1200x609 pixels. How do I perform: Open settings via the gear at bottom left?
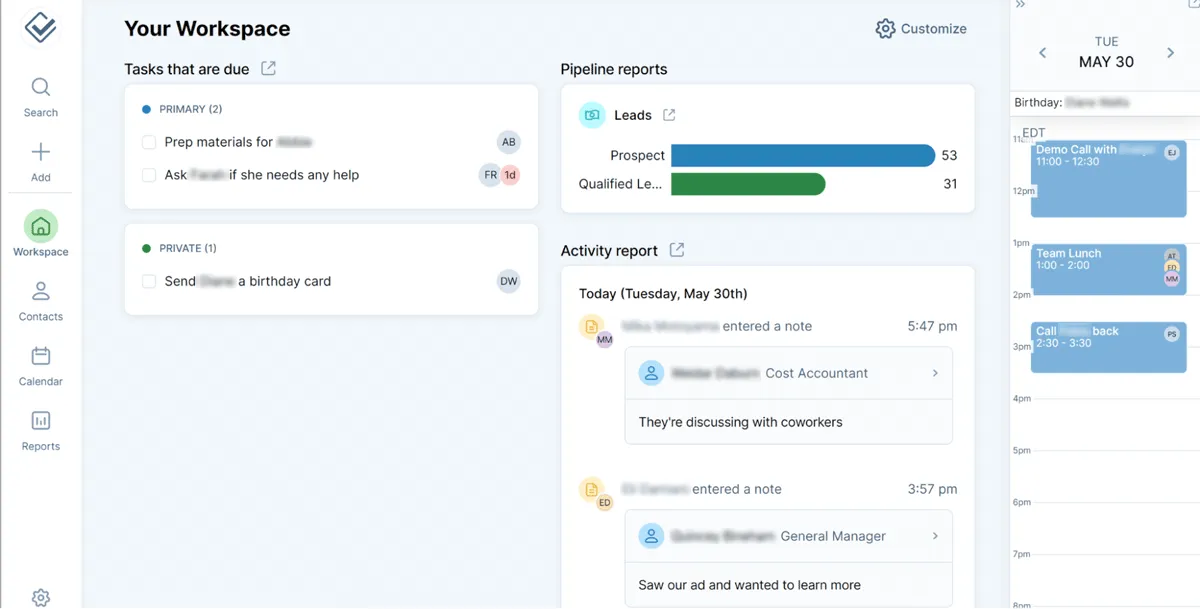click(x=40, y=596)
